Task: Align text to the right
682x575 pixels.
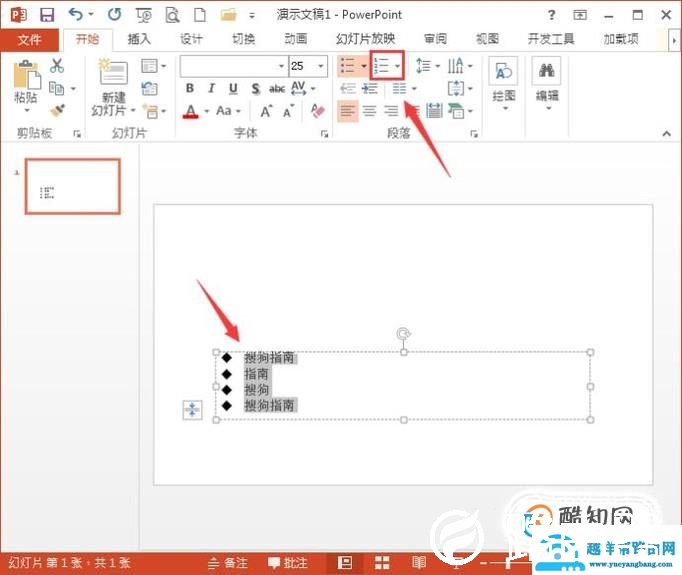Action: point(391,111)
